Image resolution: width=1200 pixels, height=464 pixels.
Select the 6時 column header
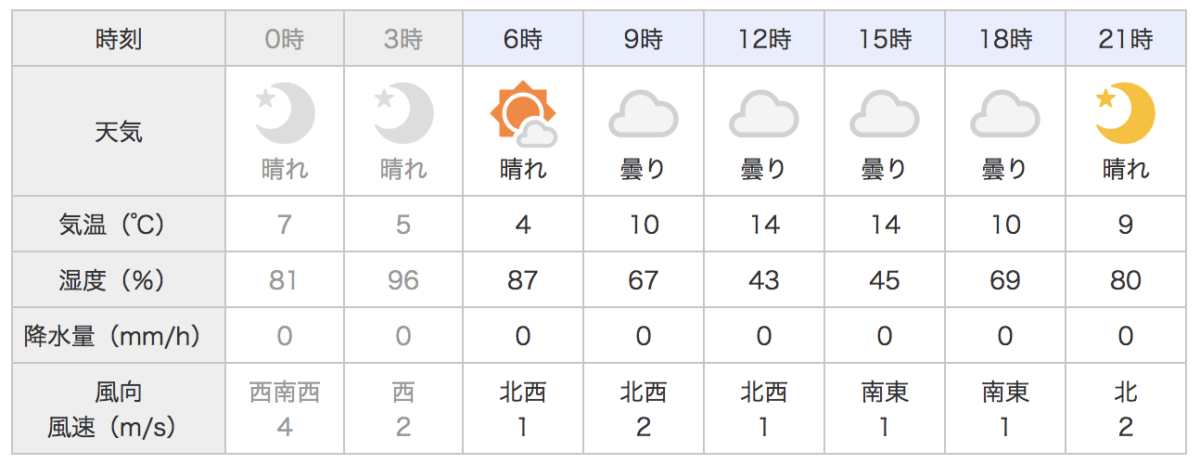click(x=523, y=40)
